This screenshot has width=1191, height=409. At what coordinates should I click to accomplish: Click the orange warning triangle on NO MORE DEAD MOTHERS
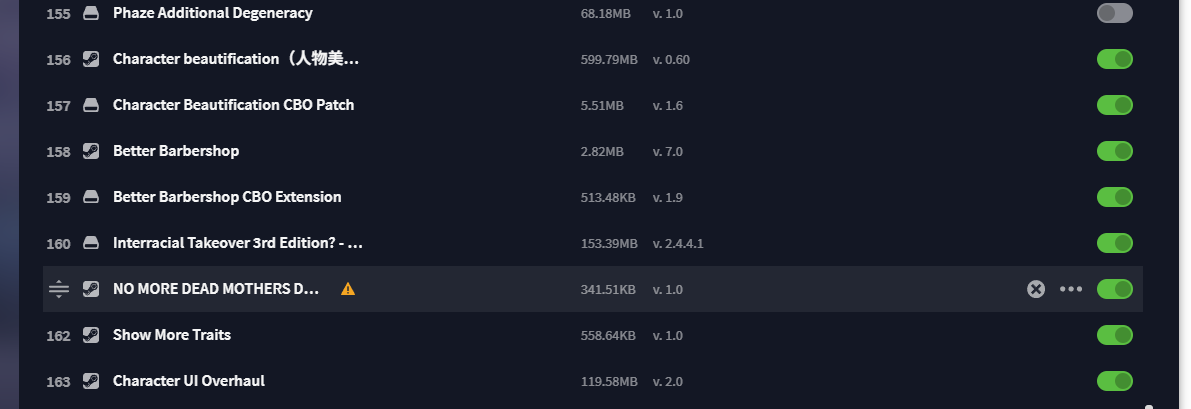click(348, 289)
